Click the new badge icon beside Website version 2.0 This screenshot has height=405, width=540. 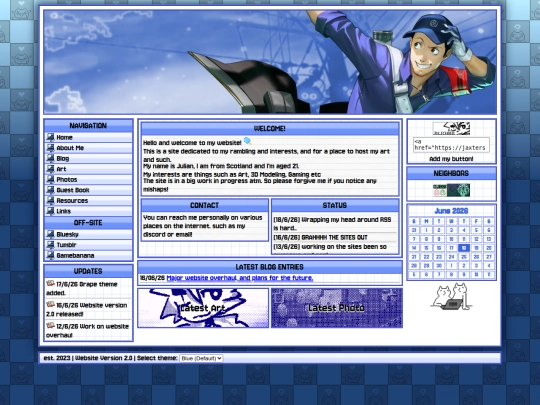click(x=51, y=304)
